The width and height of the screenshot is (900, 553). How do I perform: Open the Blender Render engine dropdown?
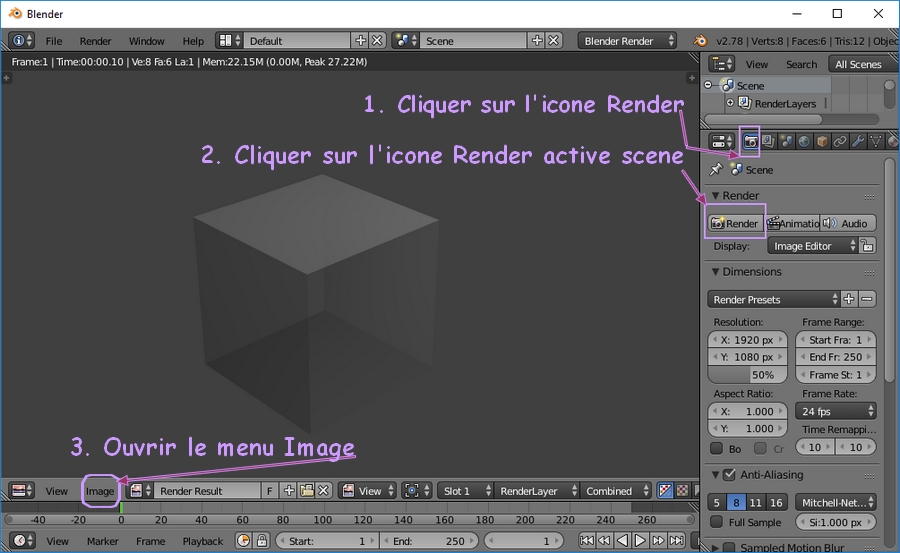point(627,41)
